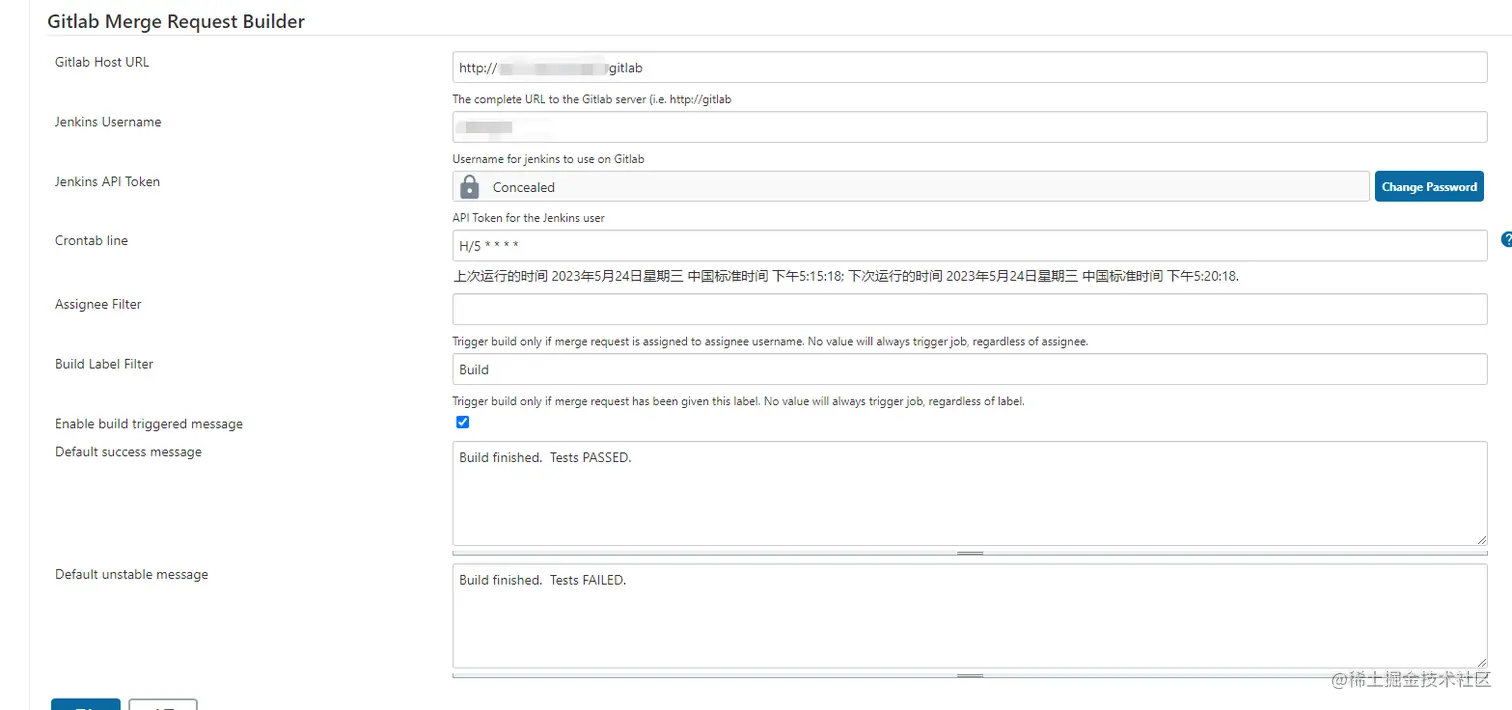Click the Gitlab Host URL label
Image resolution: width=1512 pixels, height=710 pixels.
coord(102,62)
